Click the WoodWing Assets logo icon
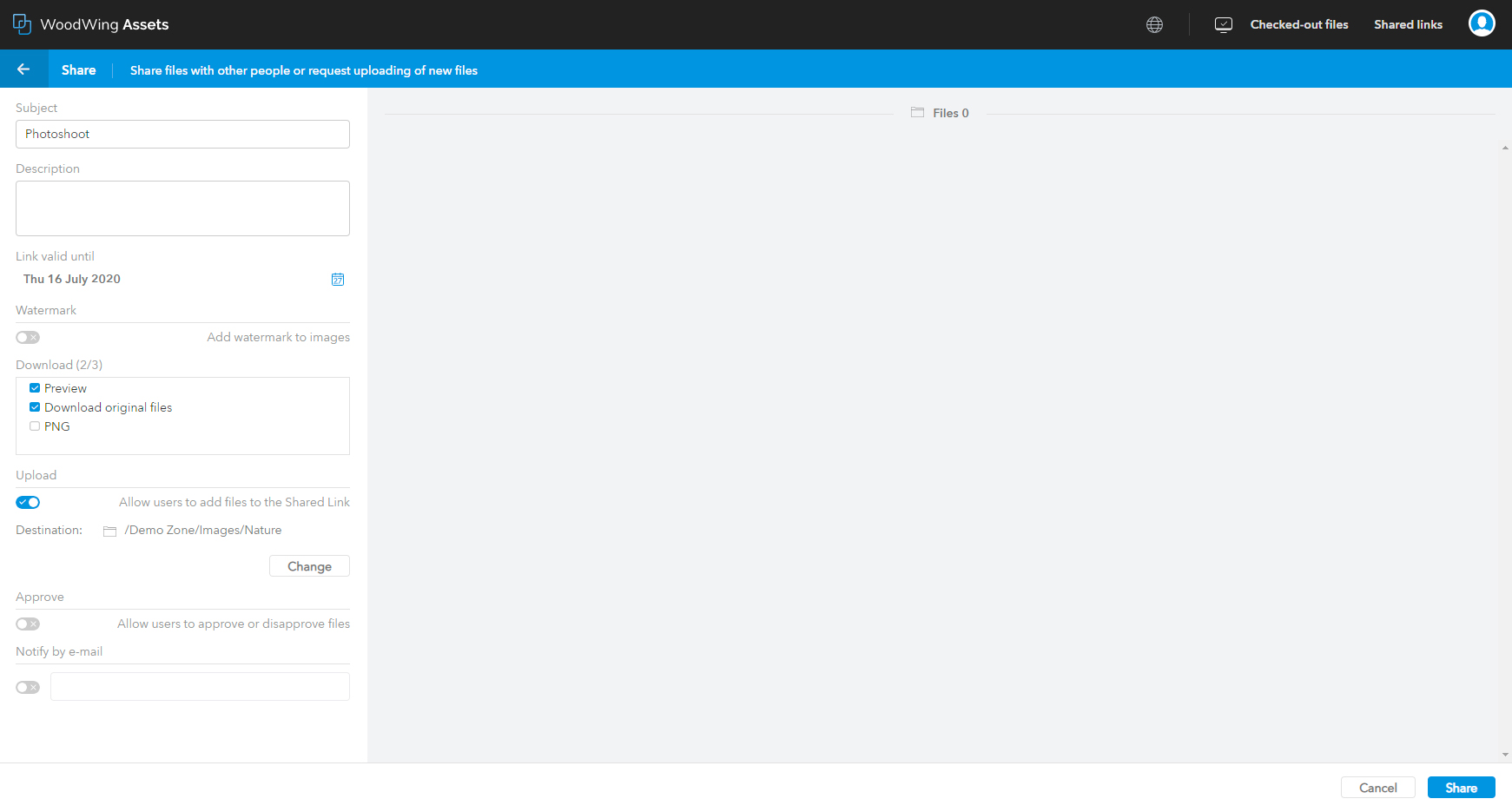The width and height of the screenshot is (1512, 812). click(x=22, y=23)
